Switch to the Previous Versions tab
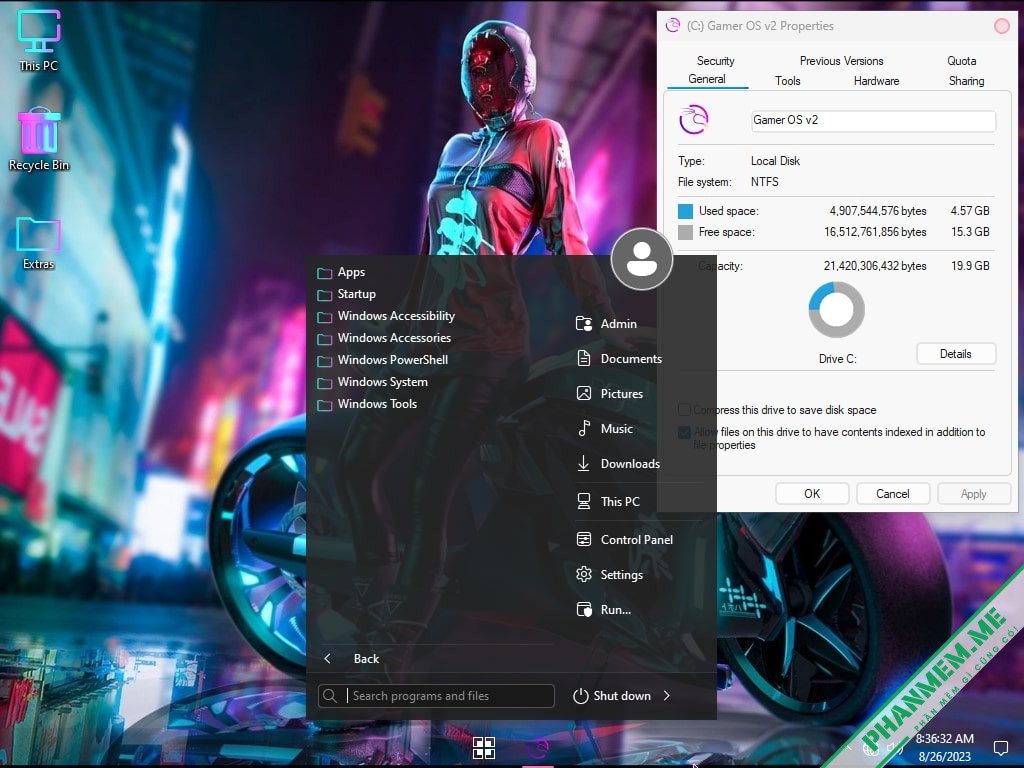The image size is (1024, 768). click(841, 61)
